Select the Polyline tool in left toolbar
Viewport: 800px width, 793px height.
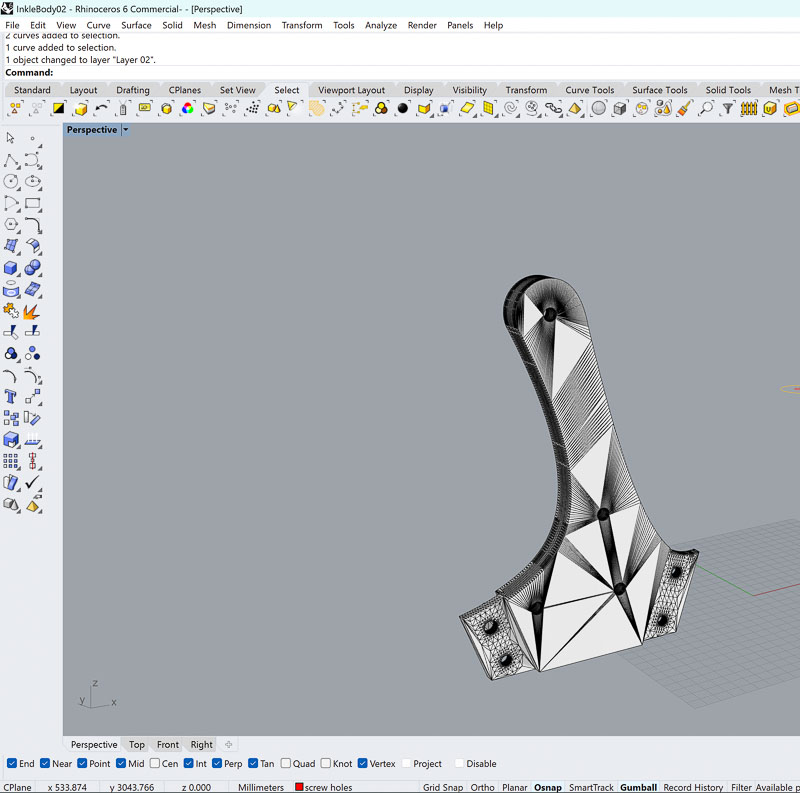[11, 160]
